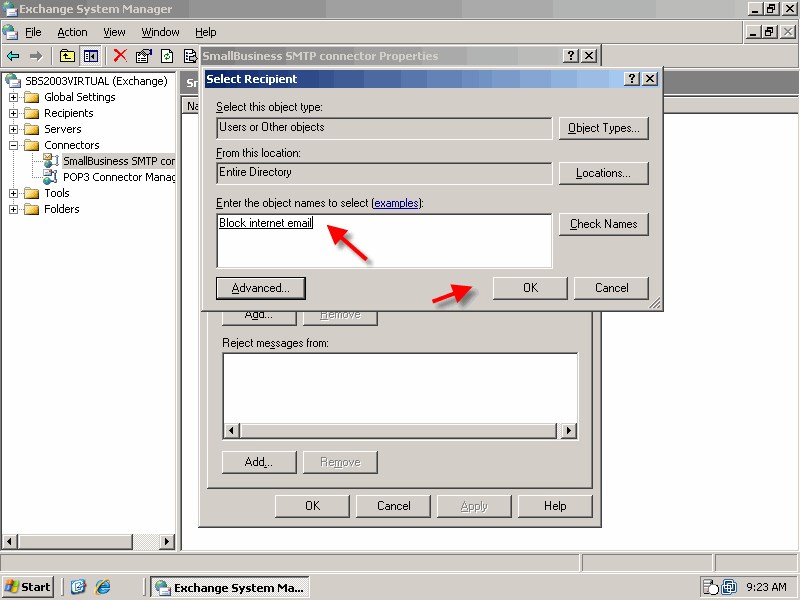Click the 'Entire Directory' location field
The height and width of the screenshot is (600, 800).
[x=384, y=173]
